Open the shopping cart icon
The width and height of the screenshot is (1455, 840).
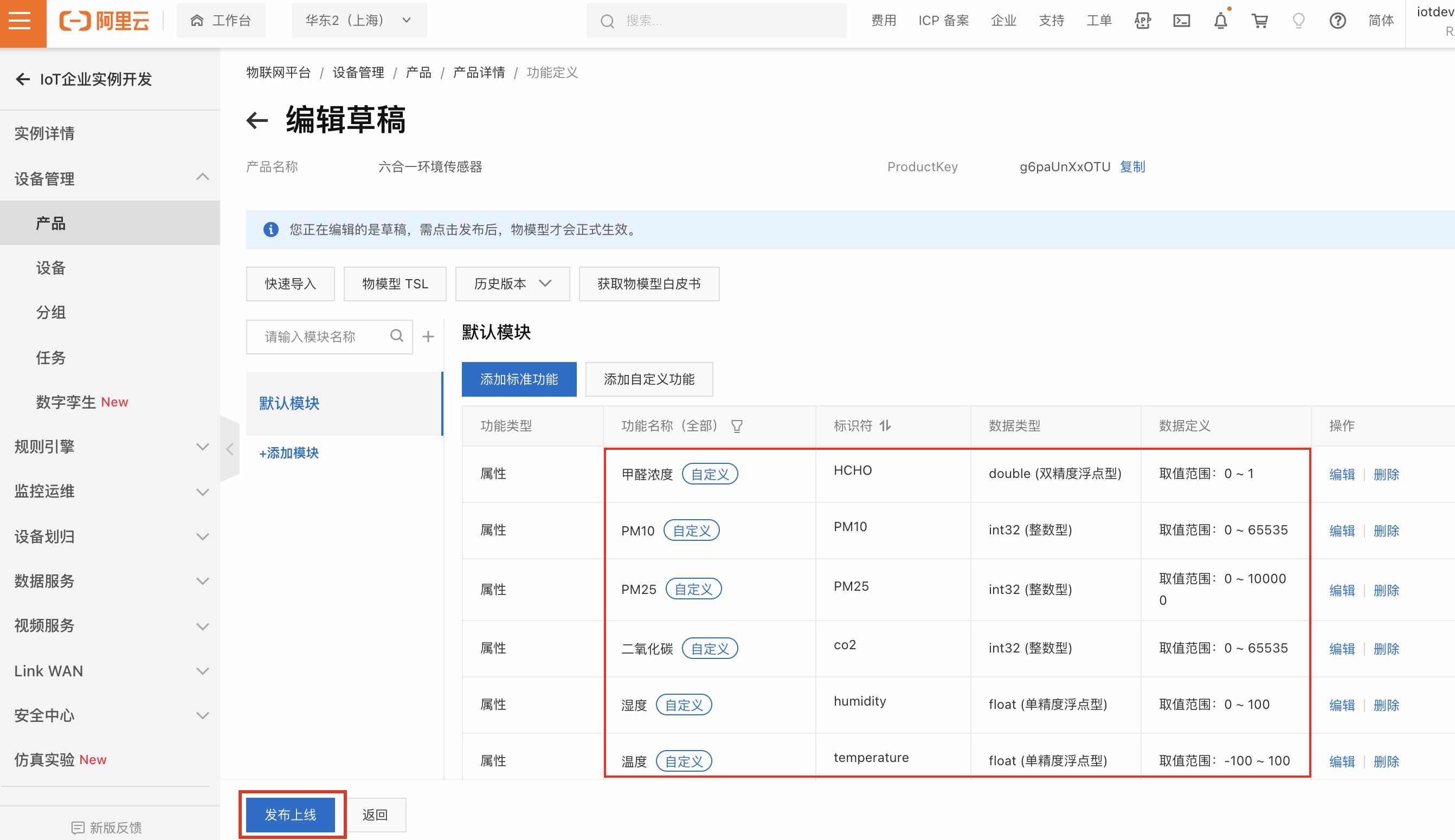(1260, 21)
